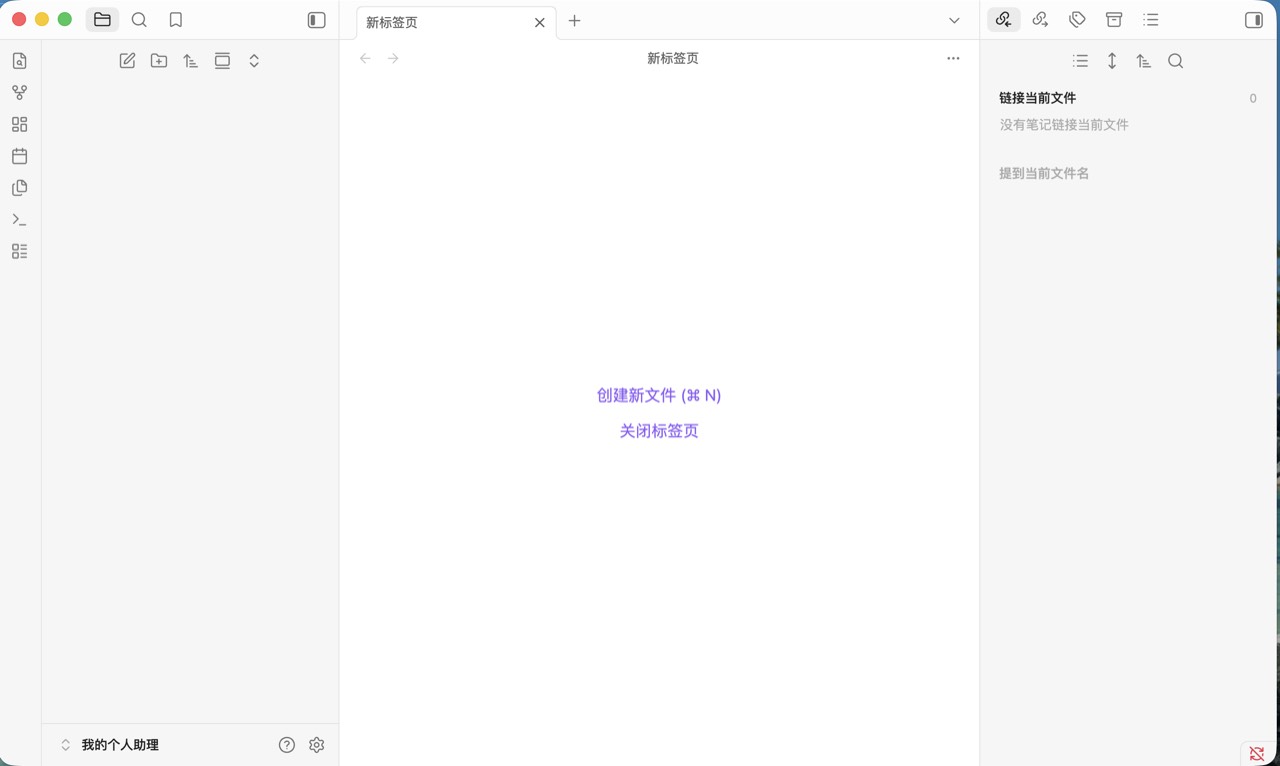Viewport: 1280px width, 766px height.
Task: Open vault switcher 我的个人助理
Action: point(110,745)
